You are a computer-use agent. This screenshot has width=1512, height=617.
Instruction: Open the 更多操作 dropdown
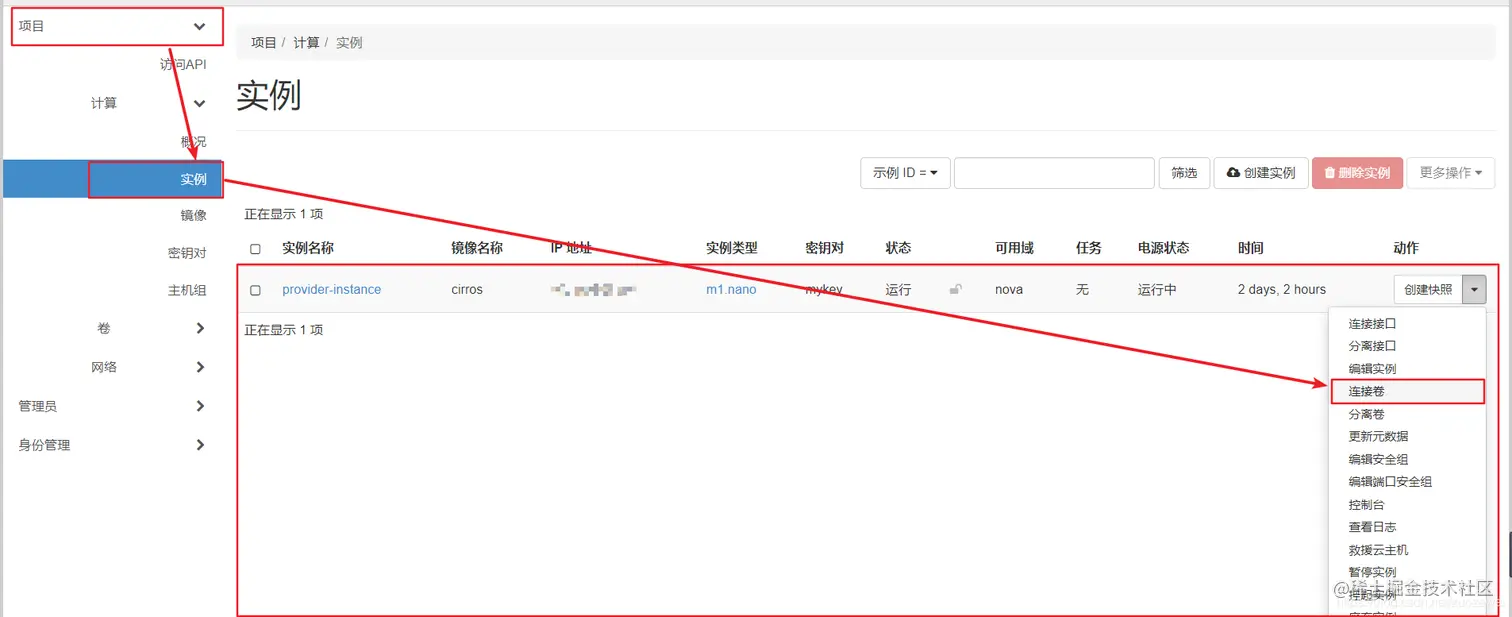pyautogui.click(x=1450, y=173)
